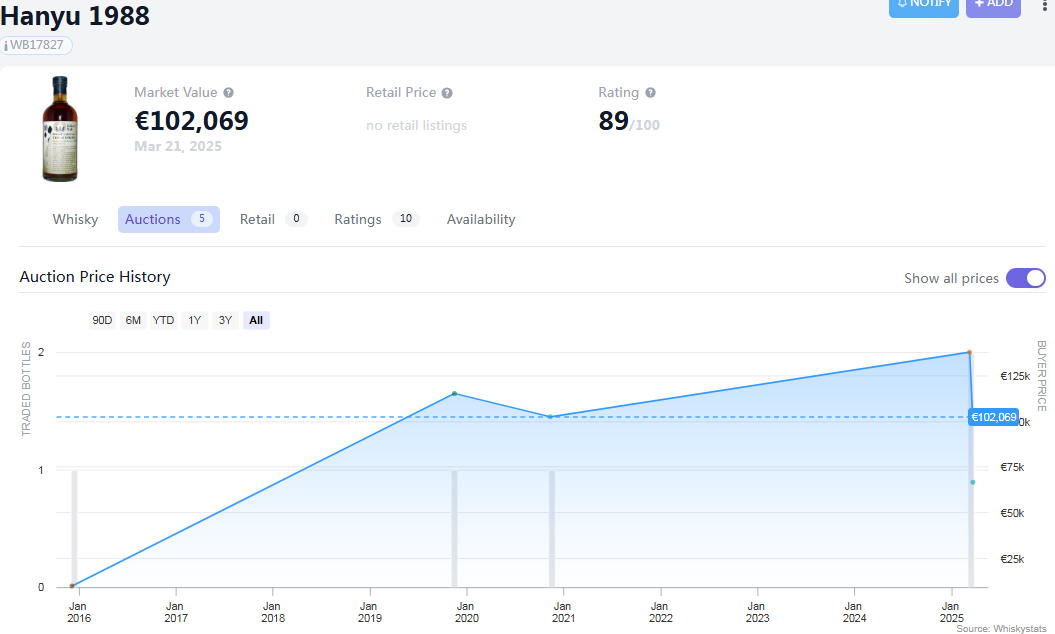This screenshot has width=1055, height=634.
Task: Switch chart range to 1Y
Action: 195,320
